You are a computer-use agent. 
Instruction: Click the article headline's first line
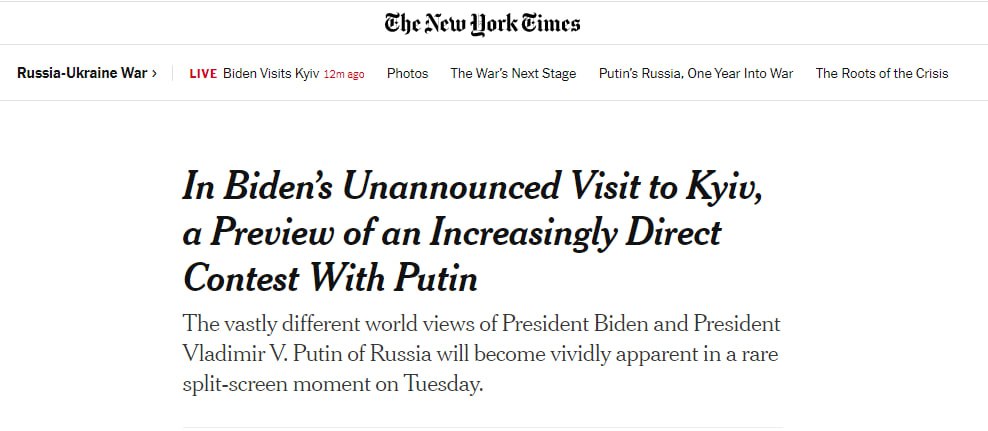coord(472,187)
